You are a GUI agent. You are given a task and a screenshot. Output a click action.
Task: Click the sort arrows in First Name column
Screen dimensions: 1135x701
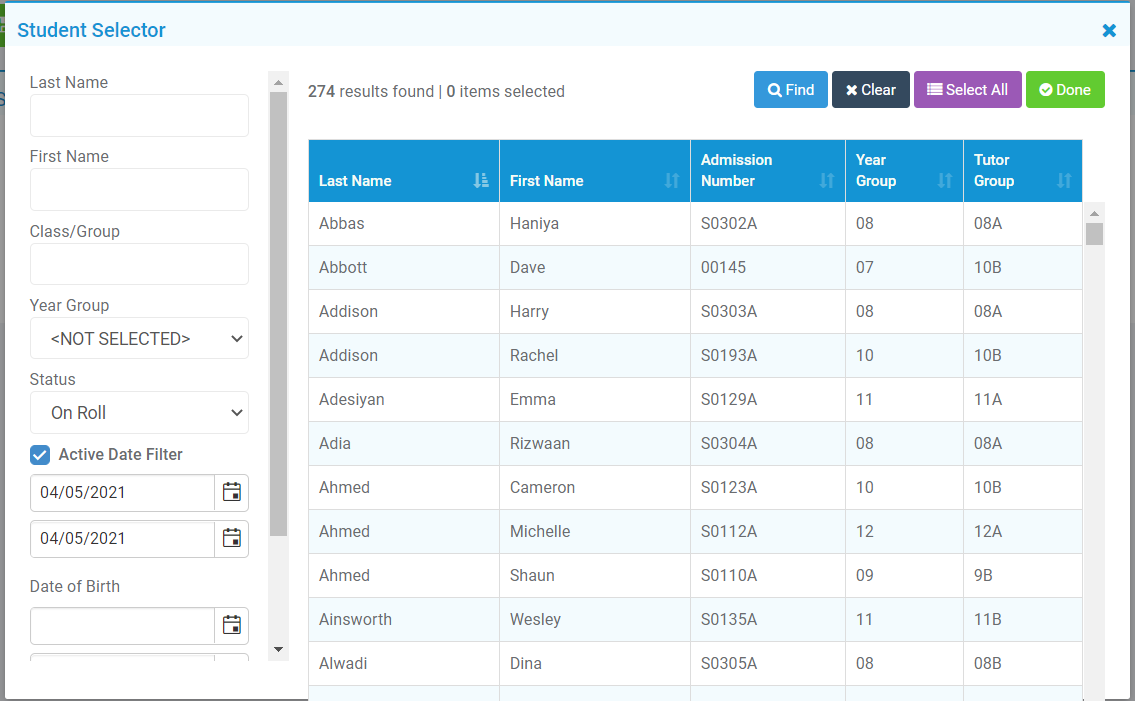click(671, 181)
